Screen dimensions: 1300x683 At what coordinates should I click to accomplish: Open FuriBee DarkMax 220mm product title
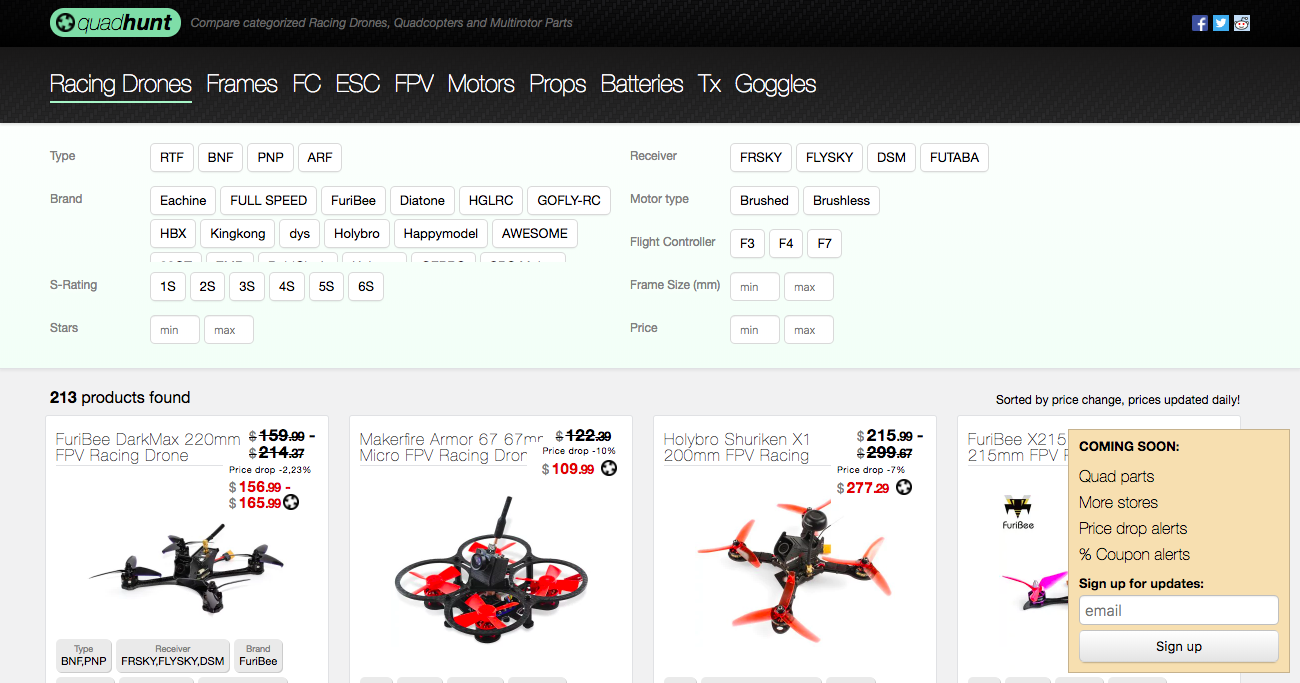[x=148, y=447]
